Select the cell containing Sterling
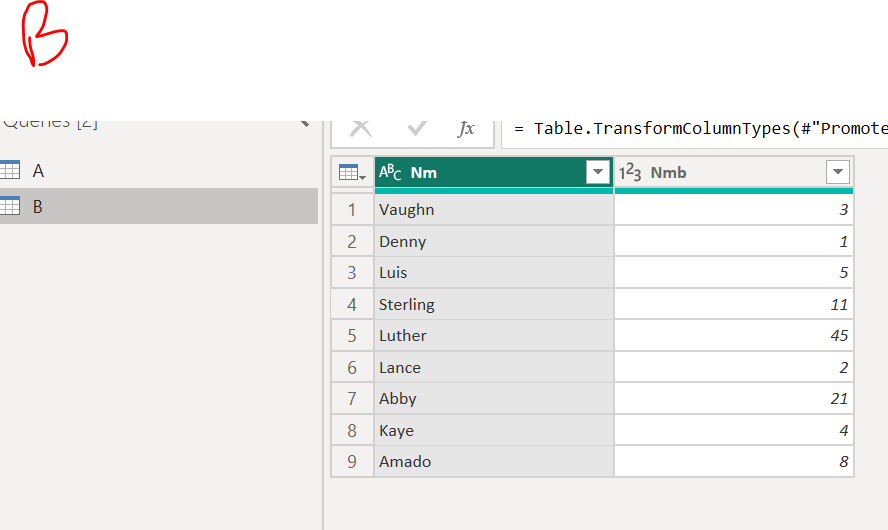This screenshot has width=888, height=530. pyautogui.click(x=494, y=304)
